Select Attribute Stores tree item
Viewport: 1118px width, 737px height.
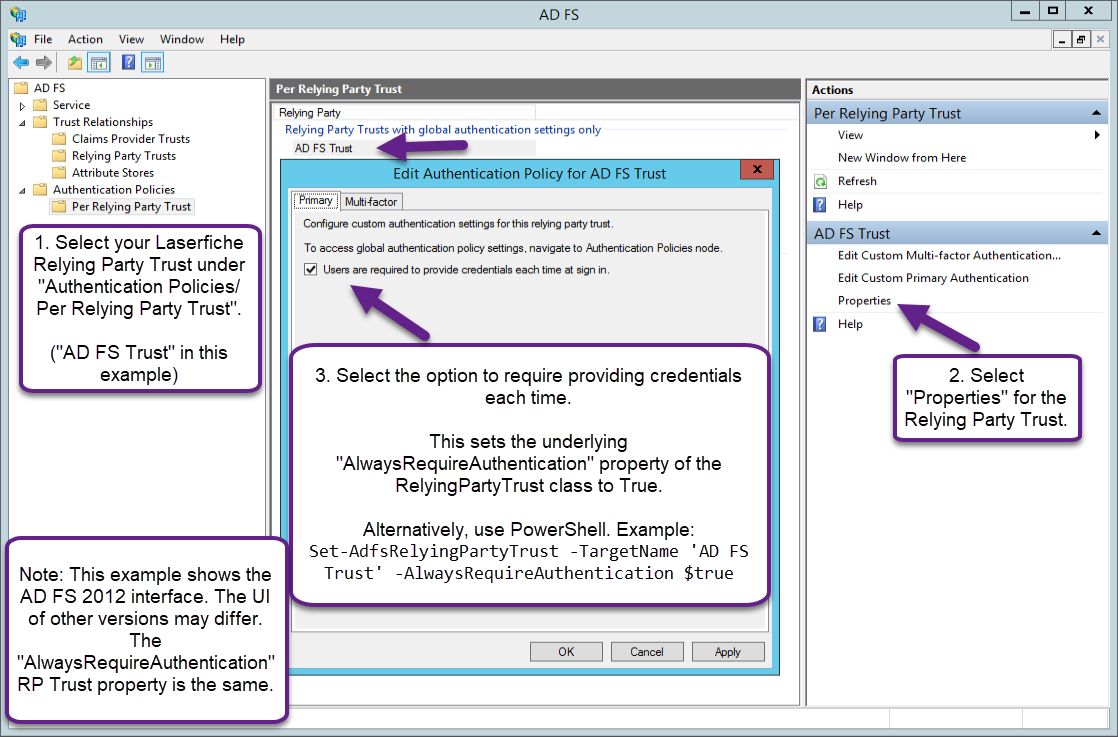(x=113, y=172)
